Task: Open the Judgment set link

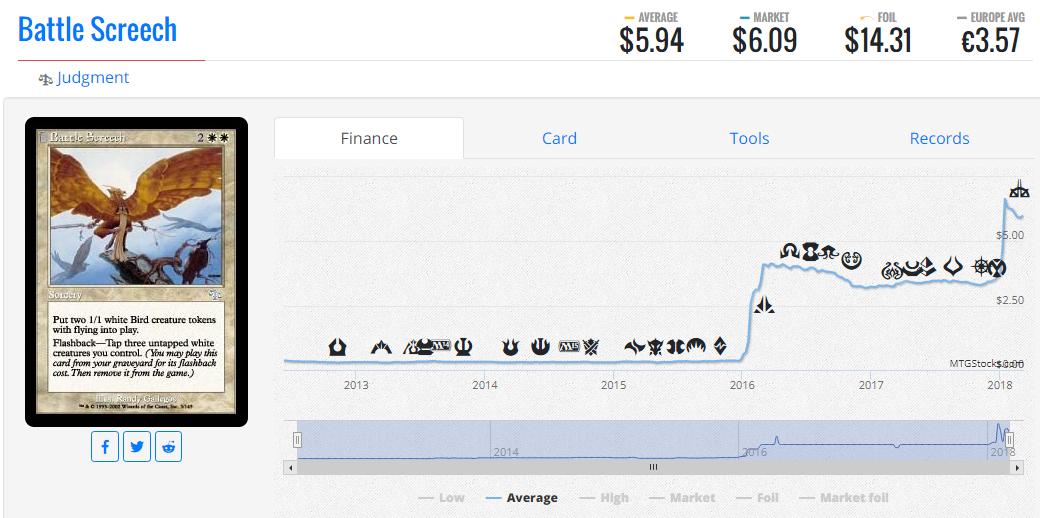Action: point(93,78)
